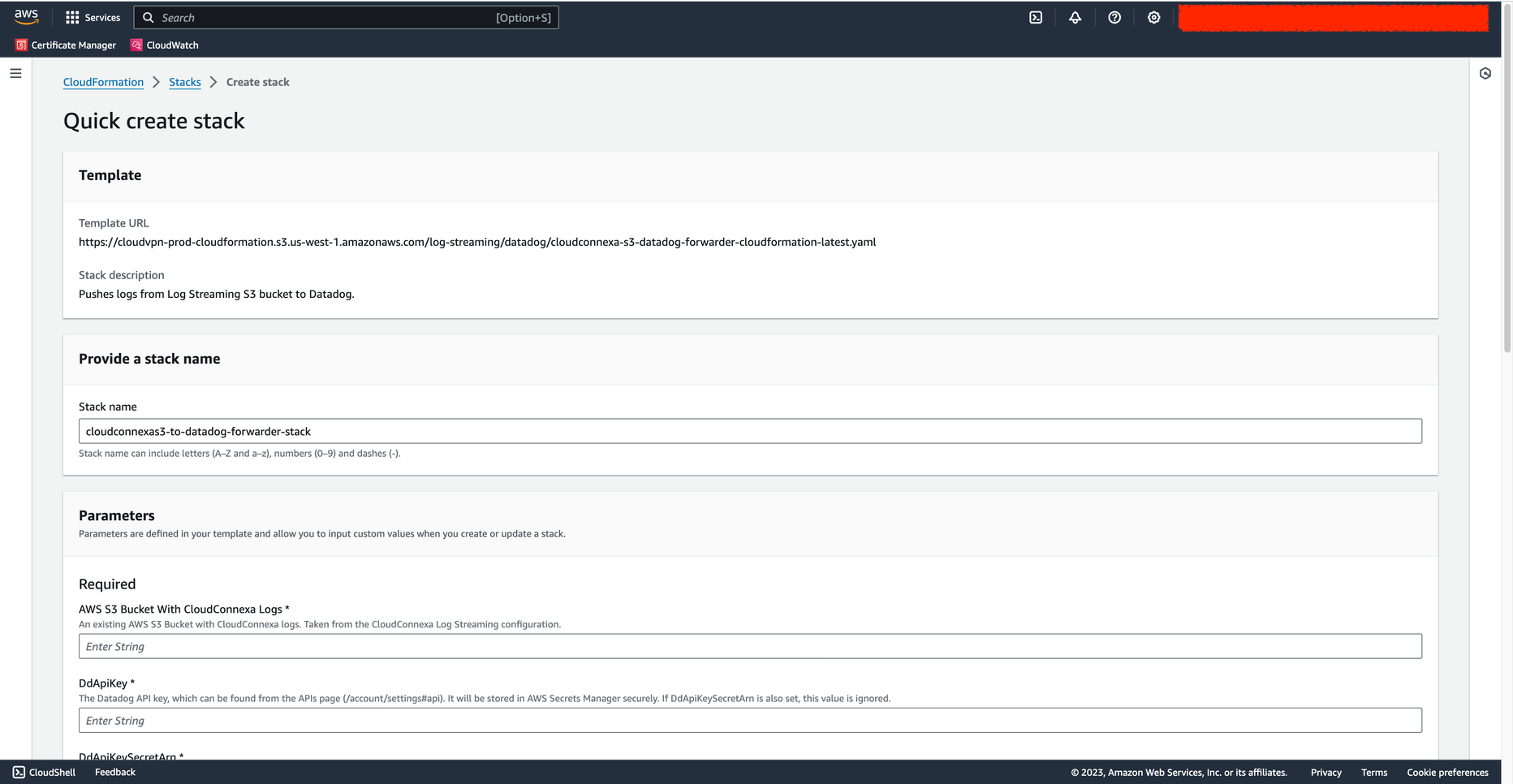The width and height of the screenshot is (1513, 784).
Task: Open the Privacy link in the footer
Action: pyautogui.click(x=1325, y=772)
